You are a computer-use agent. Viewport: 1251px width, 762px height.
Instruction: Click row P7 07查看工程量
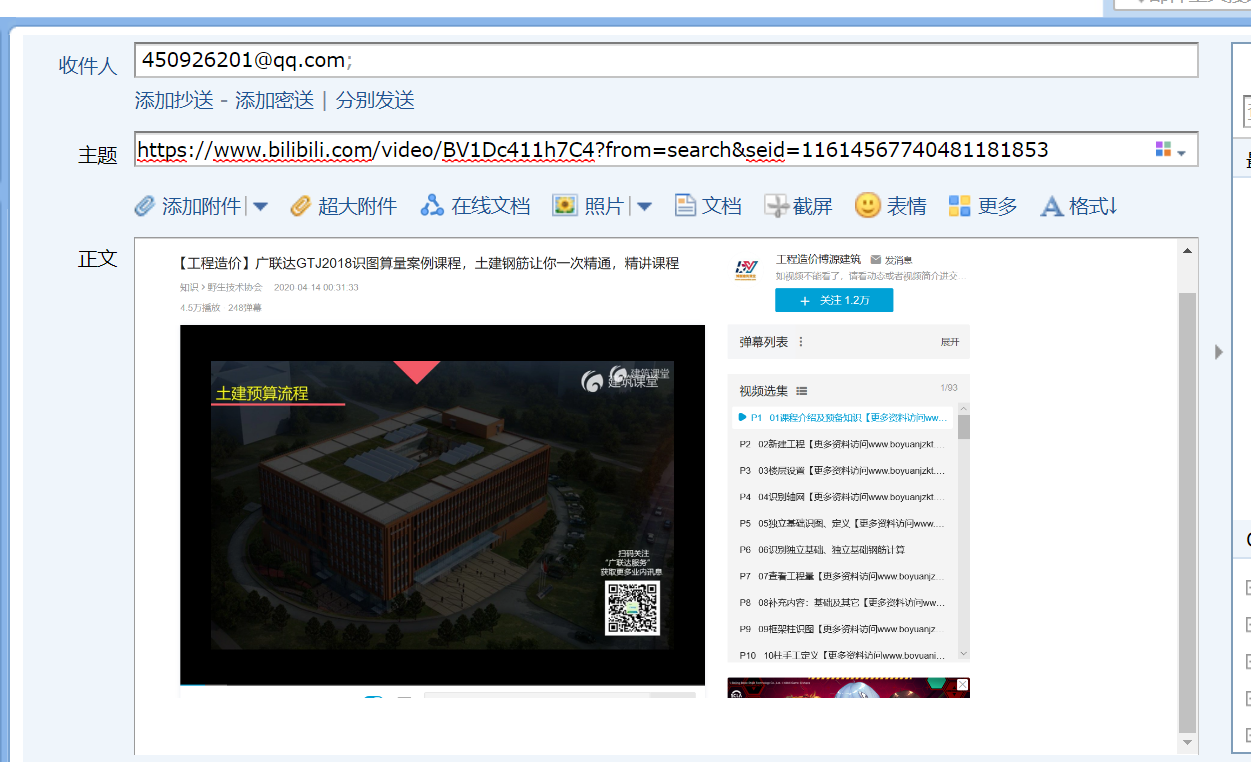(843, 576)
